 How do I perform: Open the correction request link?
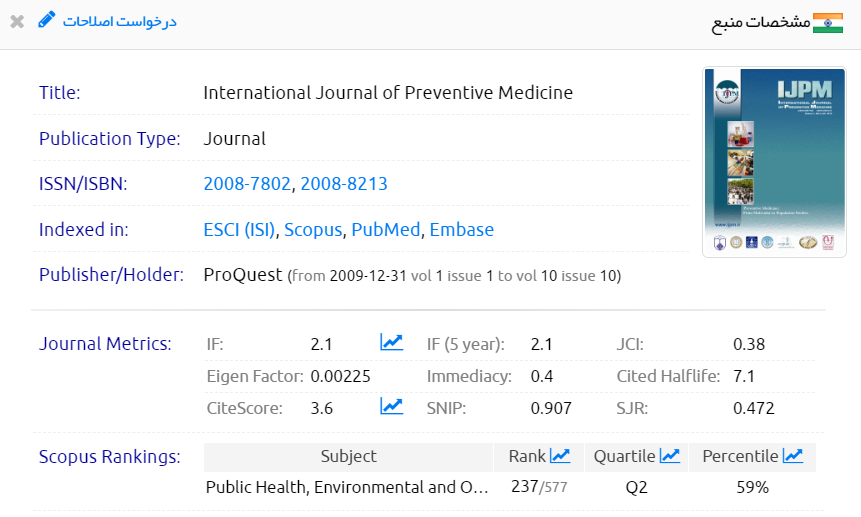120,21
